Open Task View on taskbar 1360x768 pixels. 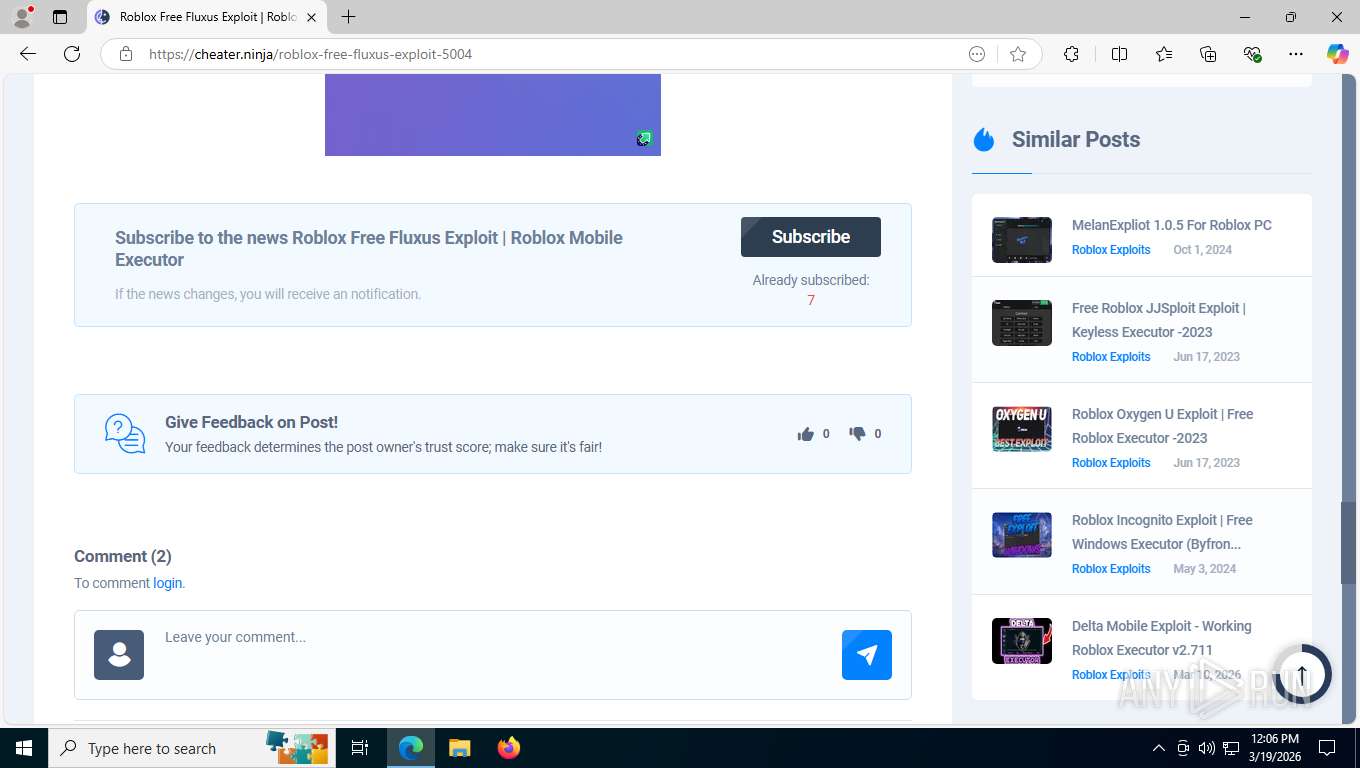point(360,748)
